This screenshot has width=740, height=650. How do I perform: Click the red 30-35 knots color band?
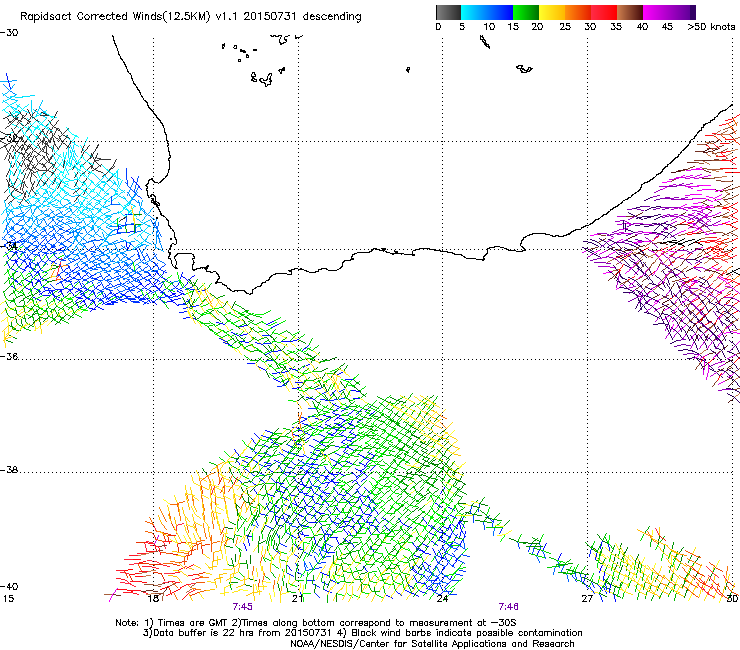pyautogui.click(x=604, y=12)
